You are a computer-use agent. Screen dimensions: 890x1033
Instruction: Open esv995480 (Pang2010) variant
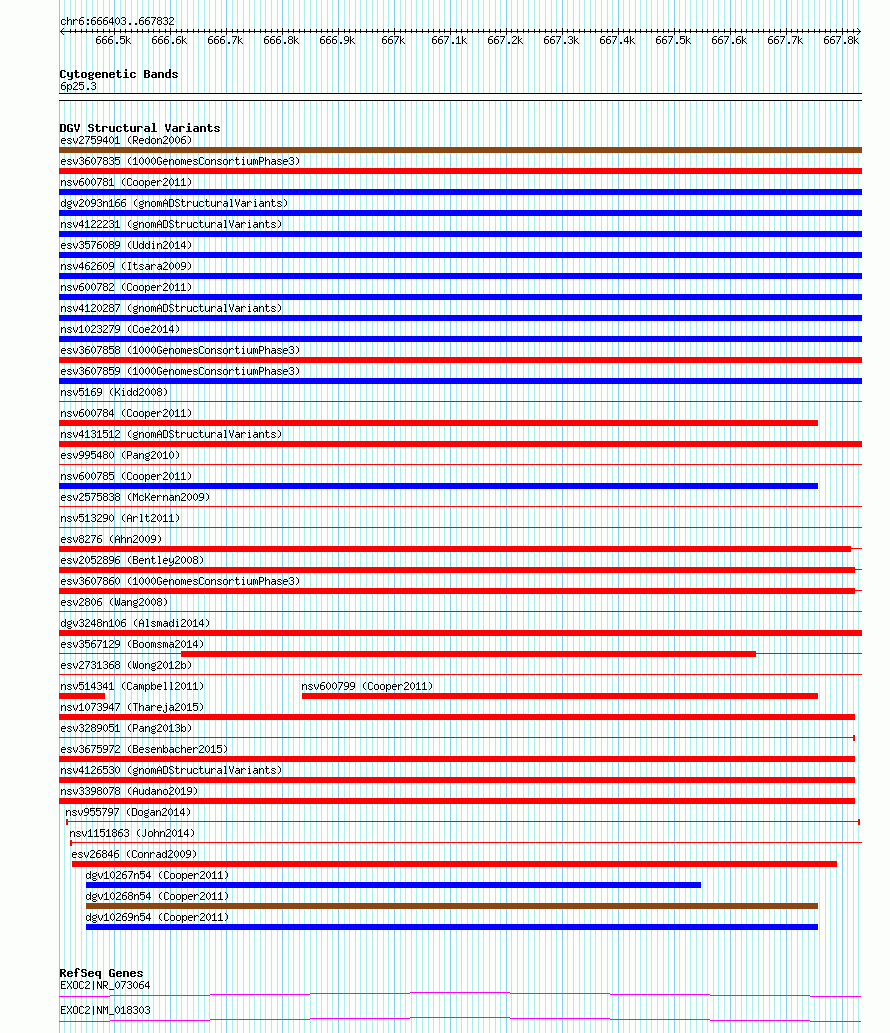[x=120, y=456]
